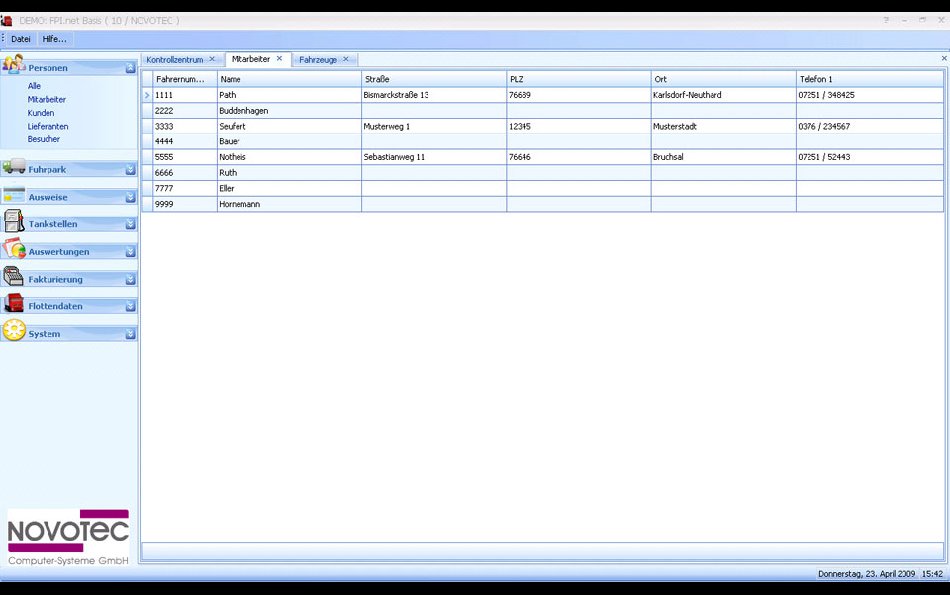Collapse the Personen section chevron

pyautogui.click(x=130, y=68)
